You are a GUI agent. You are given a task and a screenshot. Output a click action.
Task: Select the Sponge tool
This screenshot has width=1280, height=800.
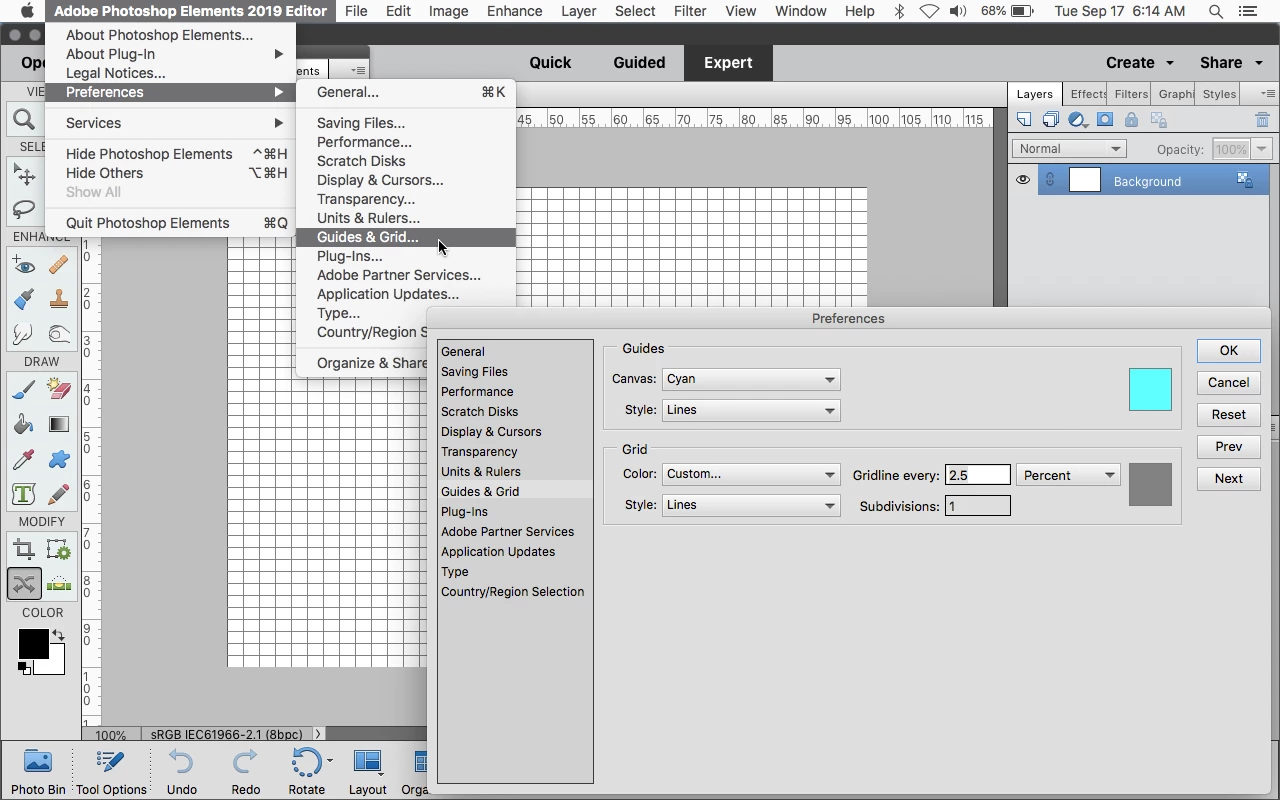[x=58, y=333]
